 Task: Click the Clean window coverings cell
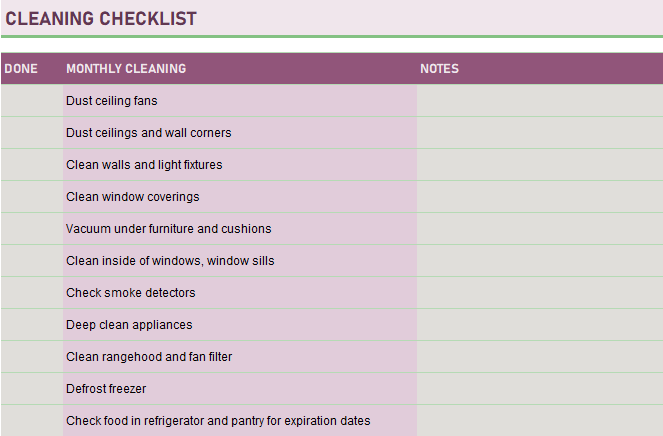(x=133, y=197)
